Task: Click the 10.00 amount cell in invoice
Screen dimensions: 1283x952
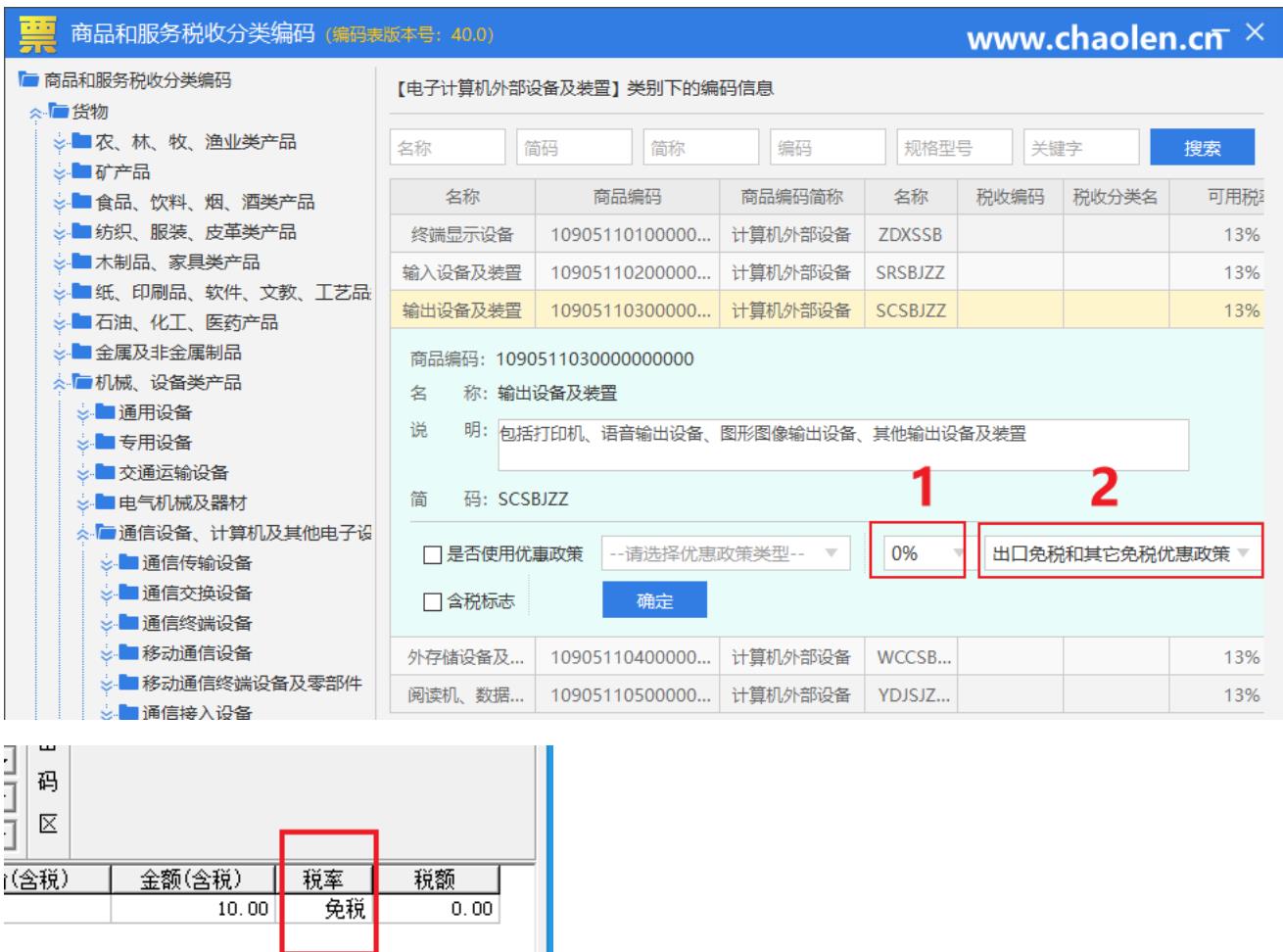Action: [x=192, y=909]
